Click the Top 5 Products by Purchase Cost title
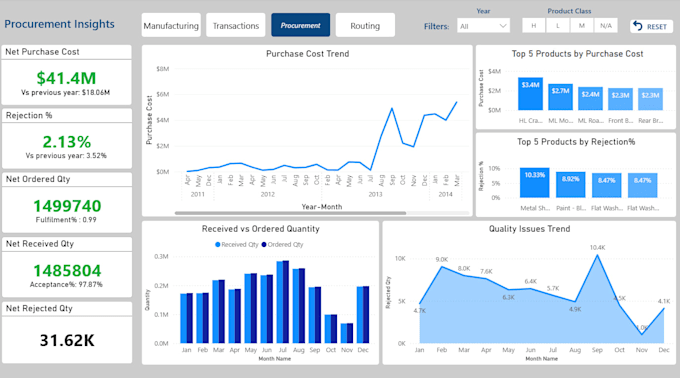Viewport: 680px width, 378px height. tap(577, 54)
